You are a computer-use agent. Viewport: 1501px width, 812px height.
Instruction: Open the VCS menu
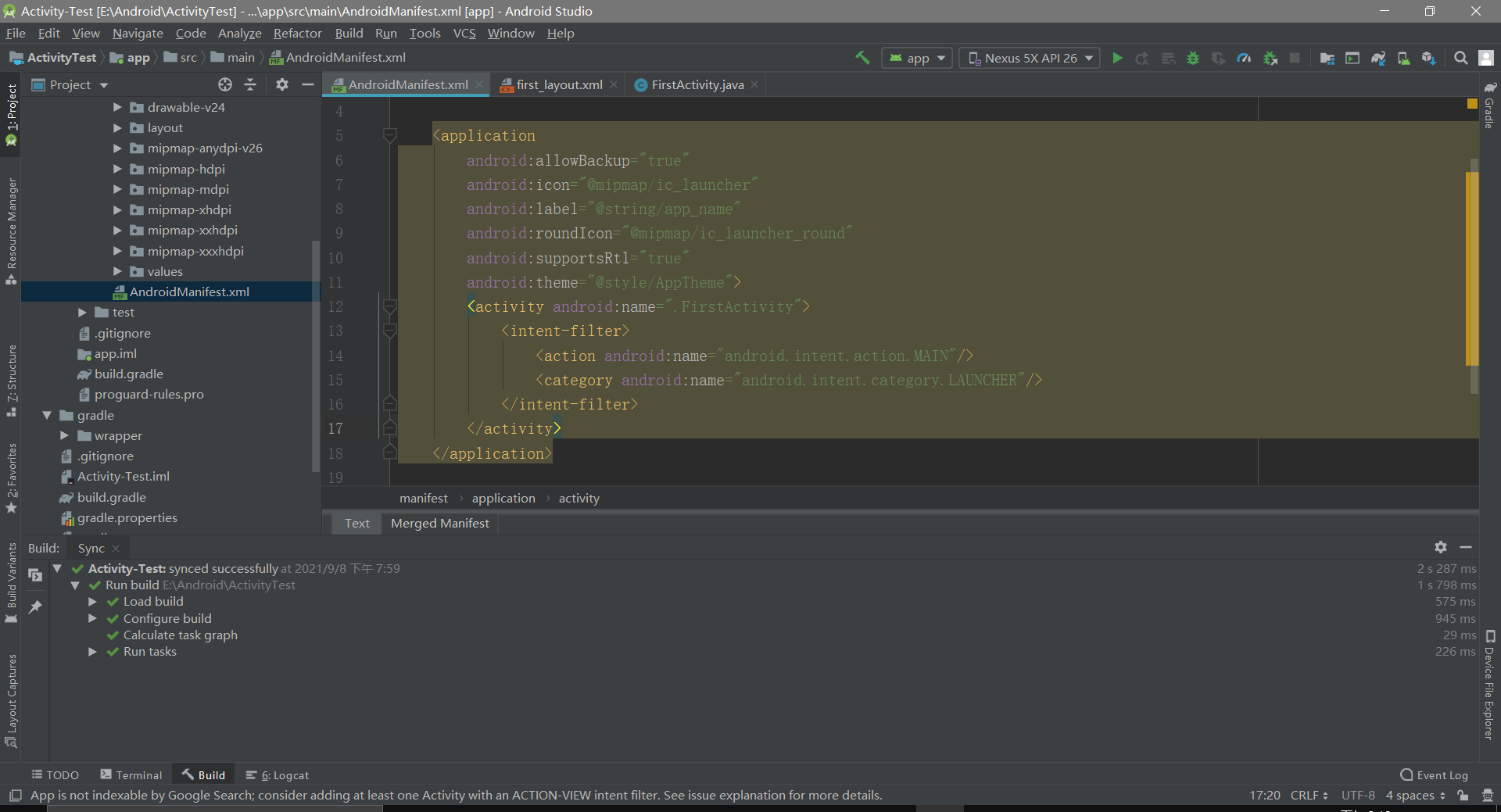pyautogui.click(x=464, y=33)
